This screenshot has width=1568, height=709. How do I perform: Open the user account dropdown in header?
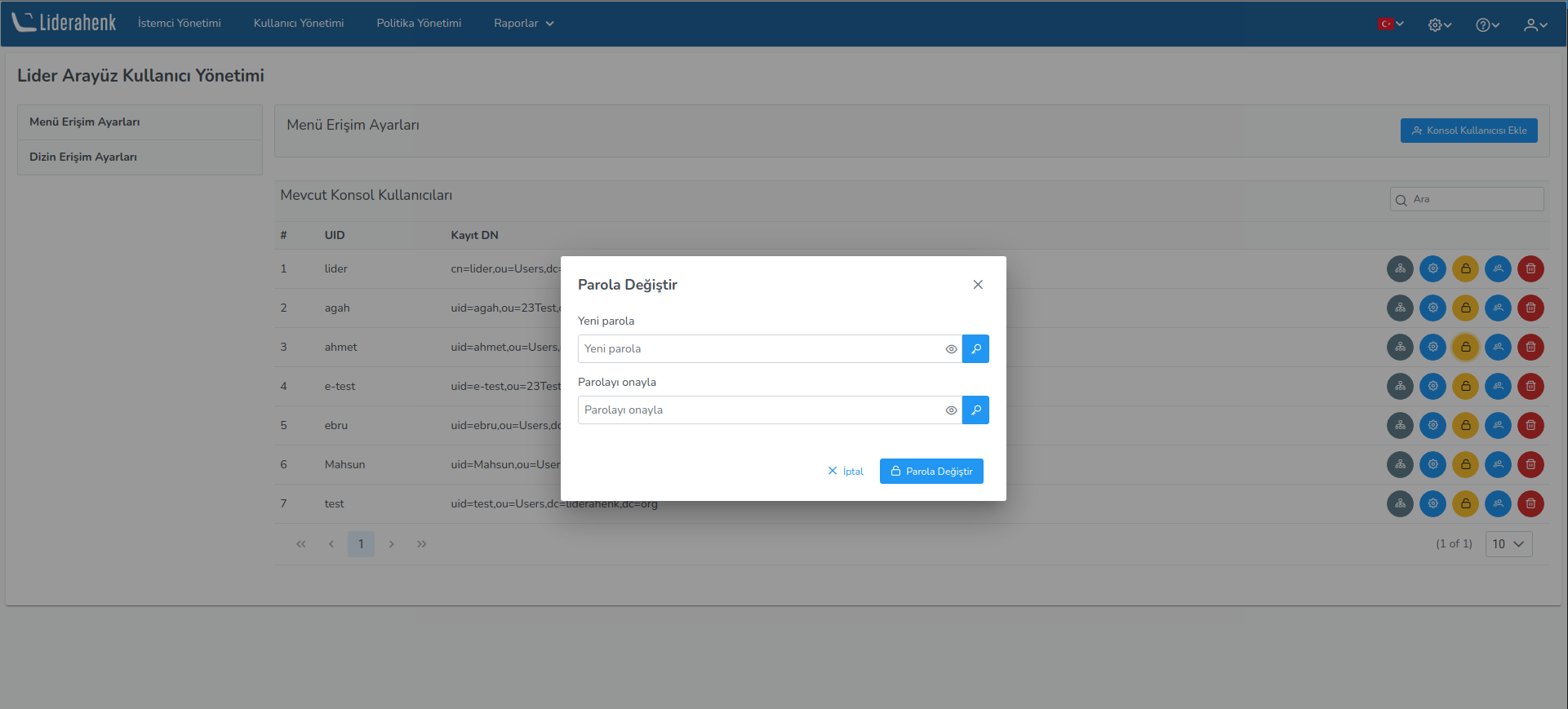pyautogui.click(x=1535, y=24)
